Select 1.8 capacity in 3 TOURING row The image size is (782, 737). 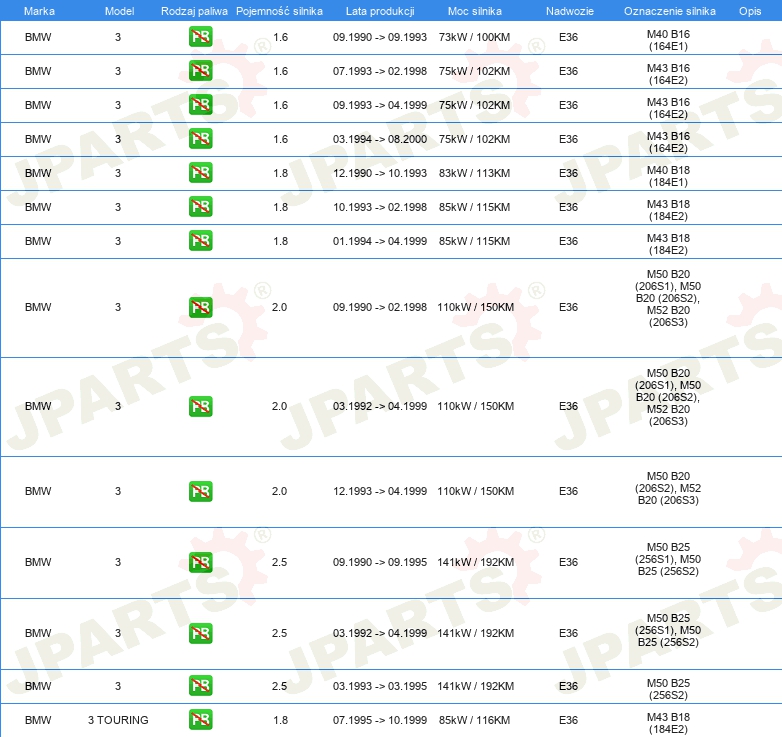click(x=280, y=720)
